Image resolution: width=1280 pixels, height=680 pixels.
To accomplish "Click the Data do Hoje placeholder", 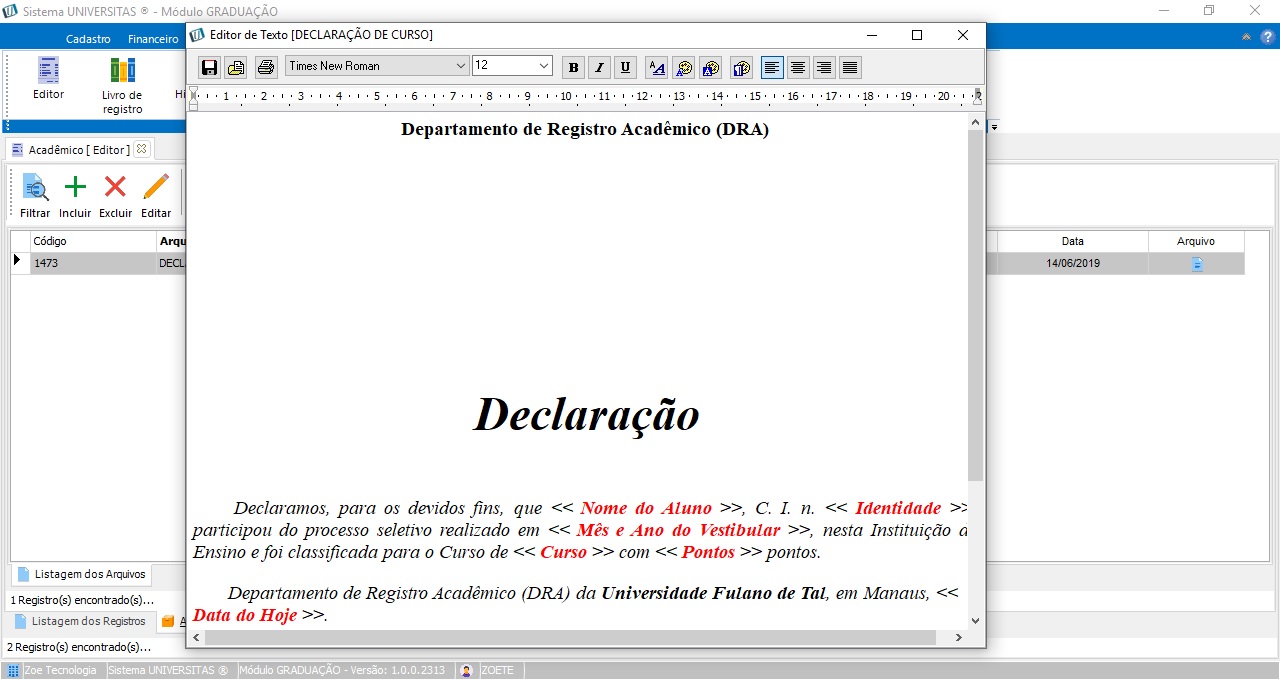I will [x=245, y=615].
